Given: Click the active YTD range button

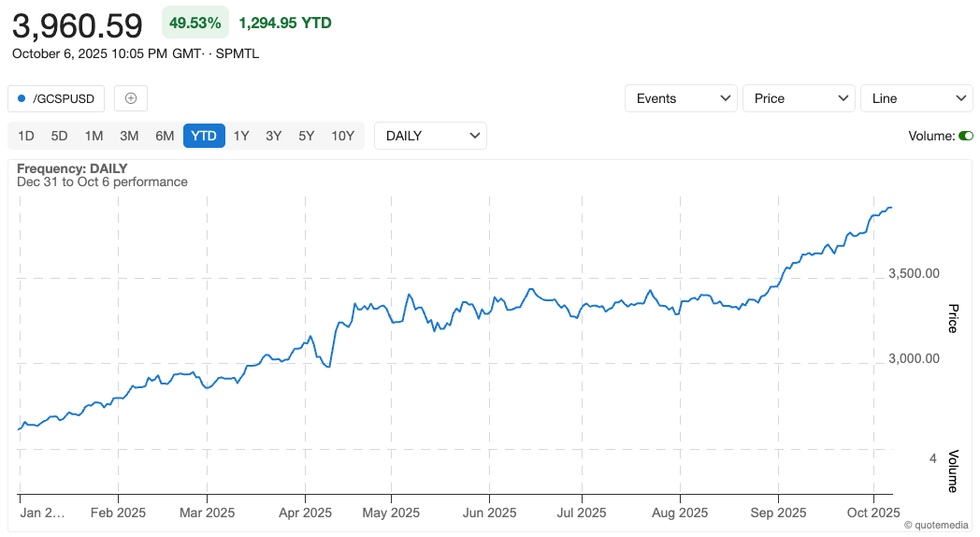Looking at the screenshot, I should coord(204,136).
